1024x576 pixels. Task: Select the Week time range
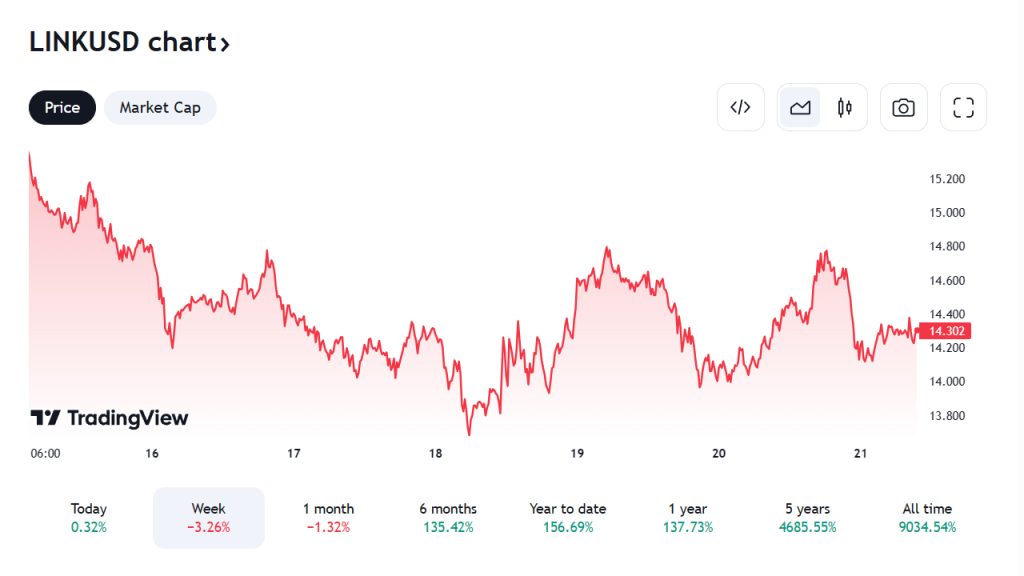pos(208,517)
